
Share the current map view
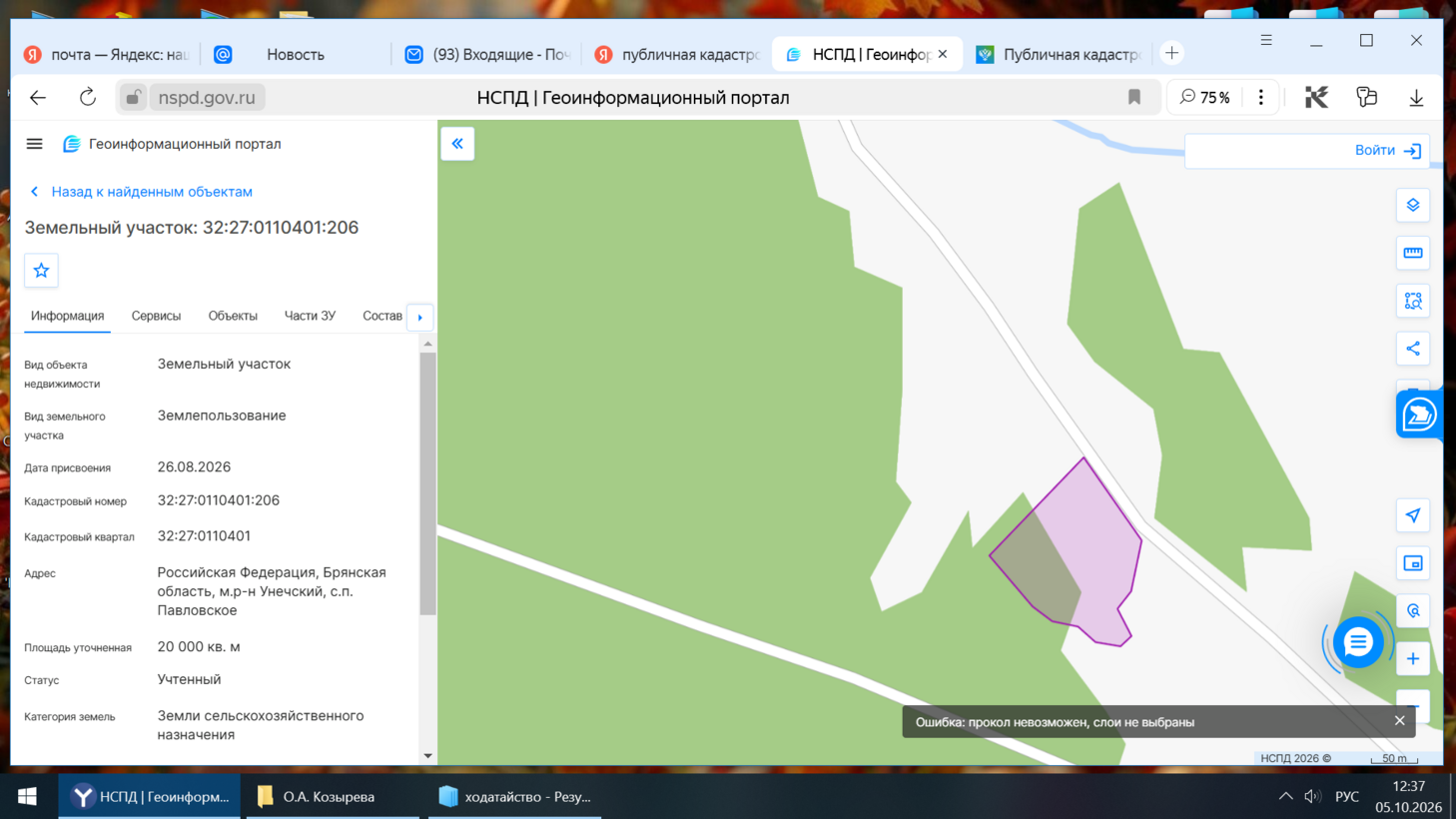(1412, 349)
